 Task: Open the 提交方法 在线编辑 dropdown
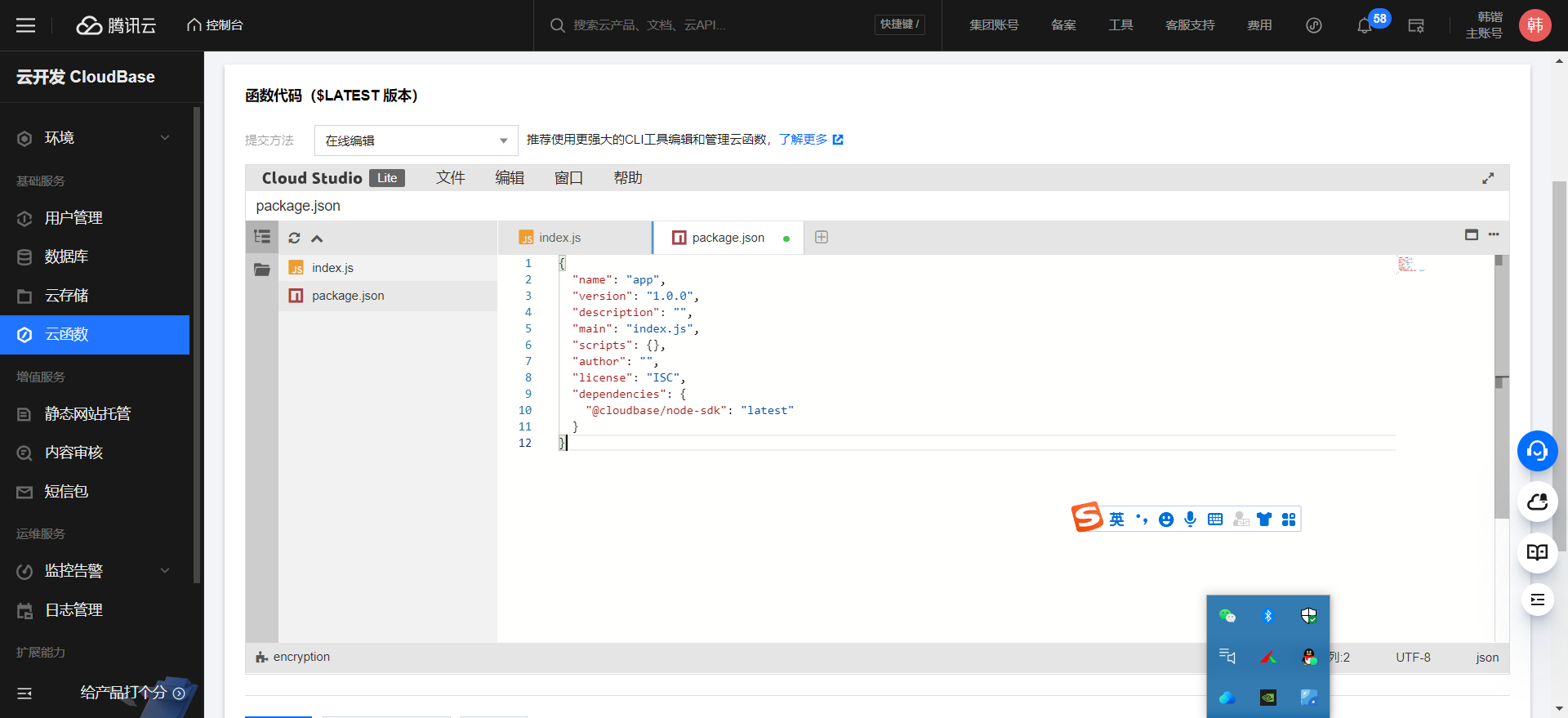[416, 140]
